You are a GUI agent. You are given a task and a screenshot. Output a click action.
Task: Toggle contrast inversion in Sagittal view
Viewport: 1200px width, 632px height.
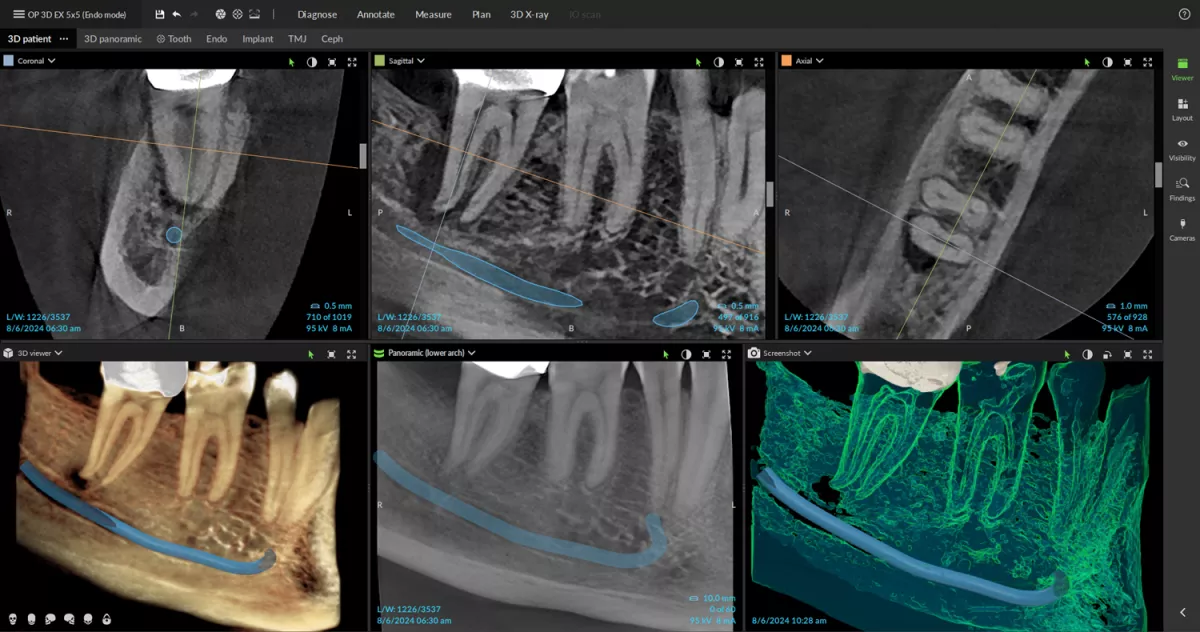(718, 62)
